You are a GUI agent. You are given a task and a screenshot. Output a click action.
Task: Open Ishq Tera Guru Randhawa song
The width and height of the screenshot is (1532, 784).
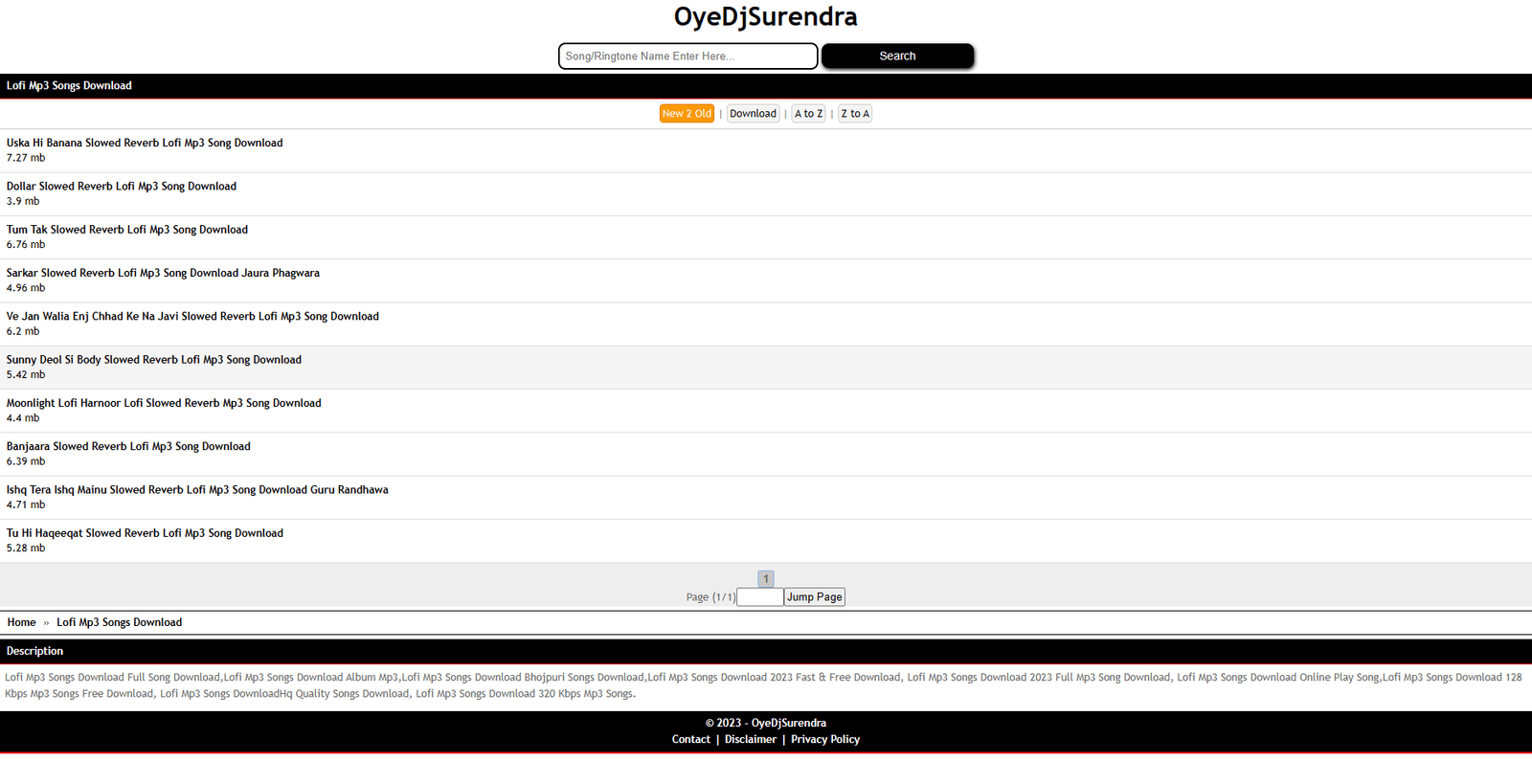click(197, 490)
